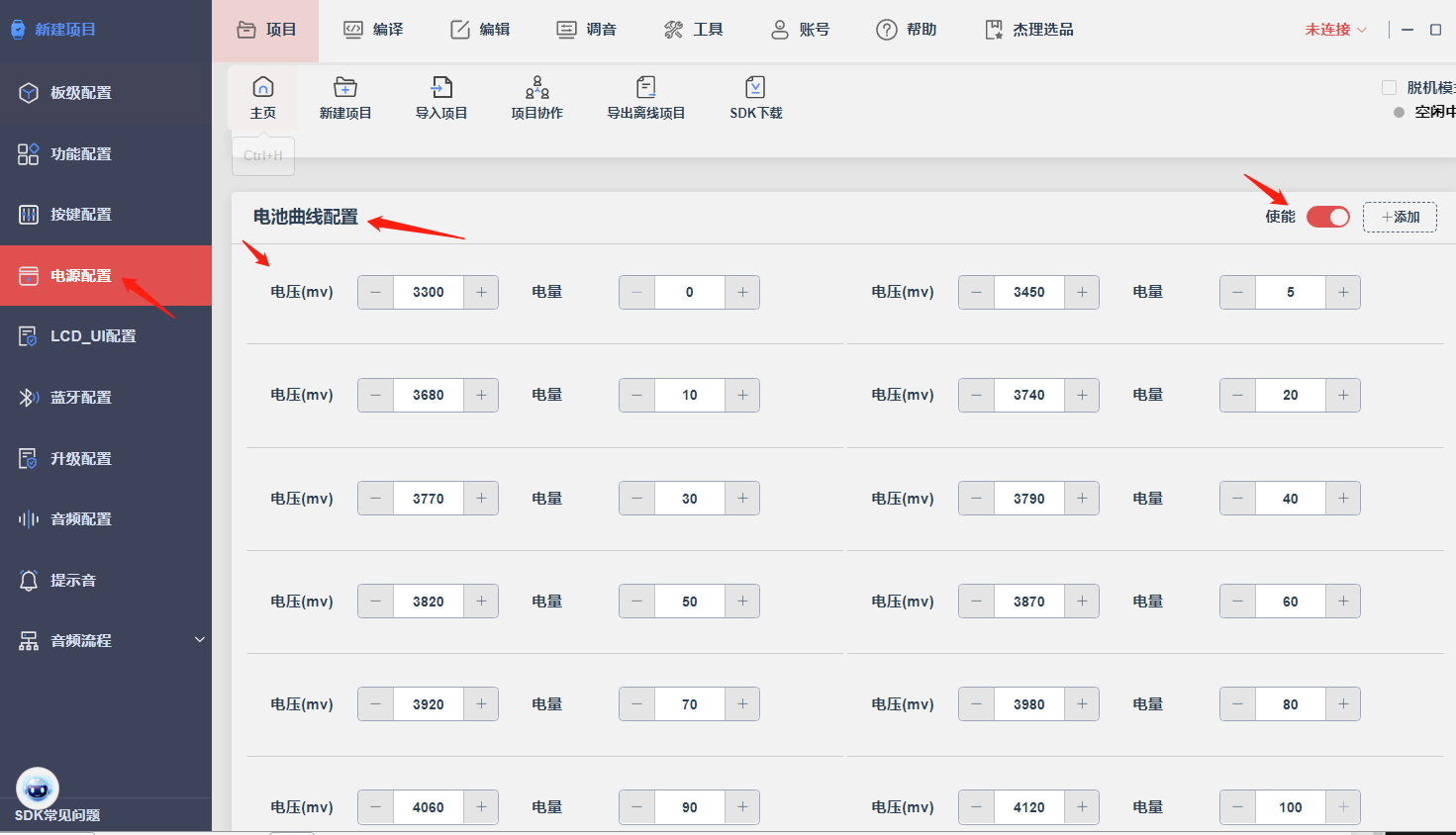Viewport: 1456px width, 835px height.
Task: Click the battery level 80 input field
Action: coord(1291,704)
